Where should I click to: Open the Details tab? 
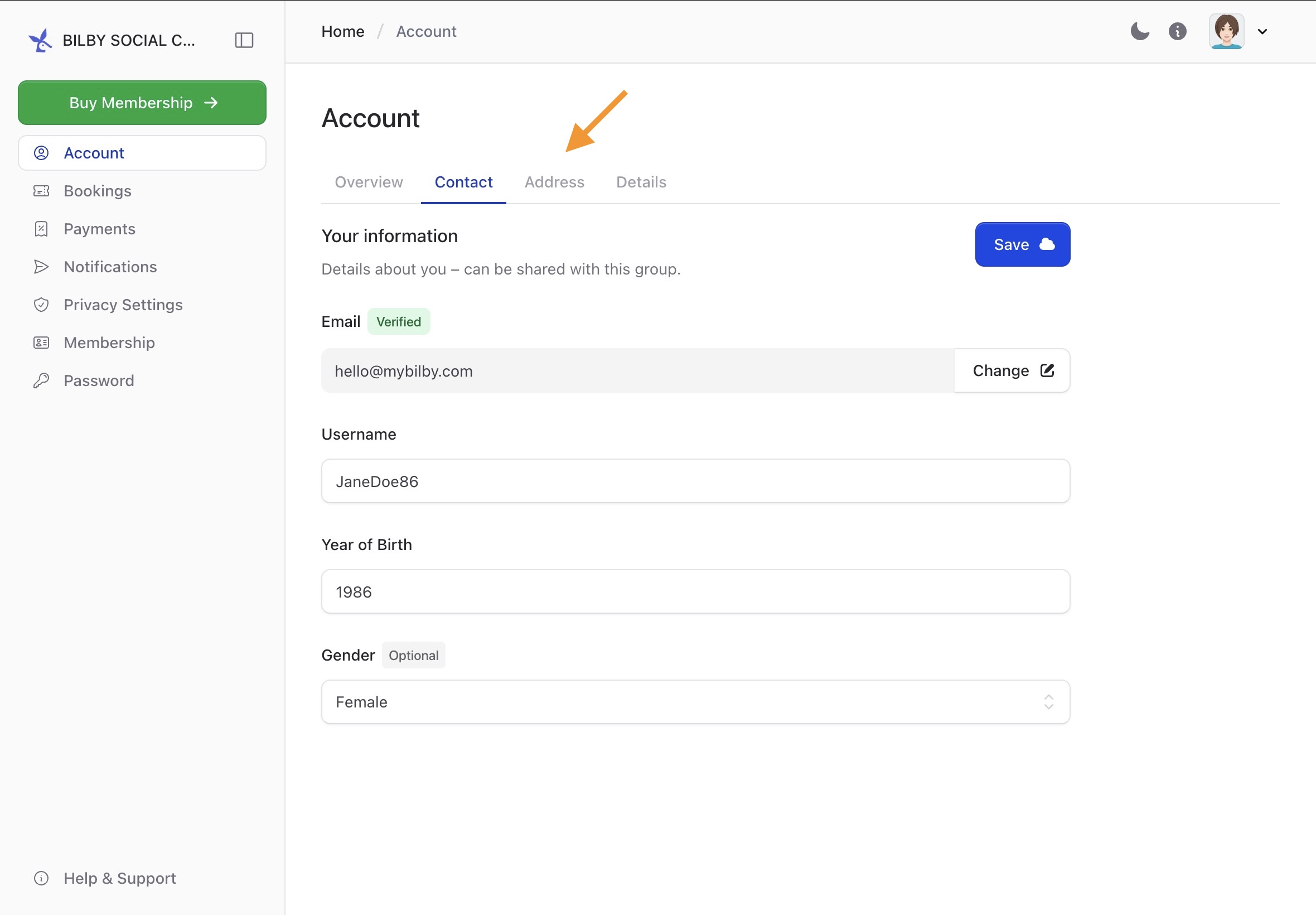[641, 182]
